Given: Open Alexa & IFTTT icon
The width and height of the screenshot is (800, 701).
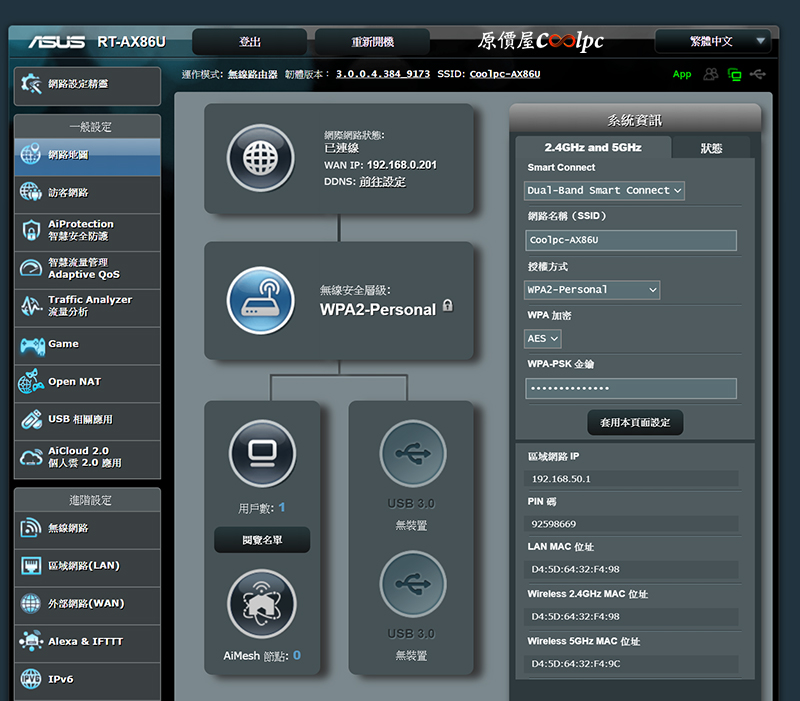Looking at the screenshot, I should click(31, 641).
